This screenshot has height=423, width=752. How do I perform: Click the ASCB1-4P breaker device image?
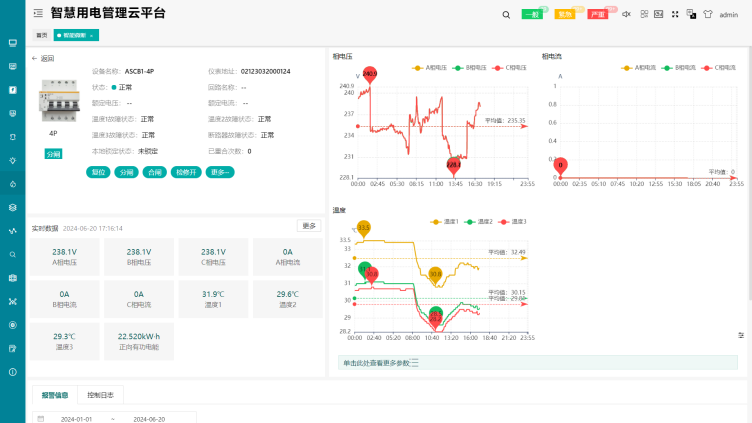click(x=59, y=101)
